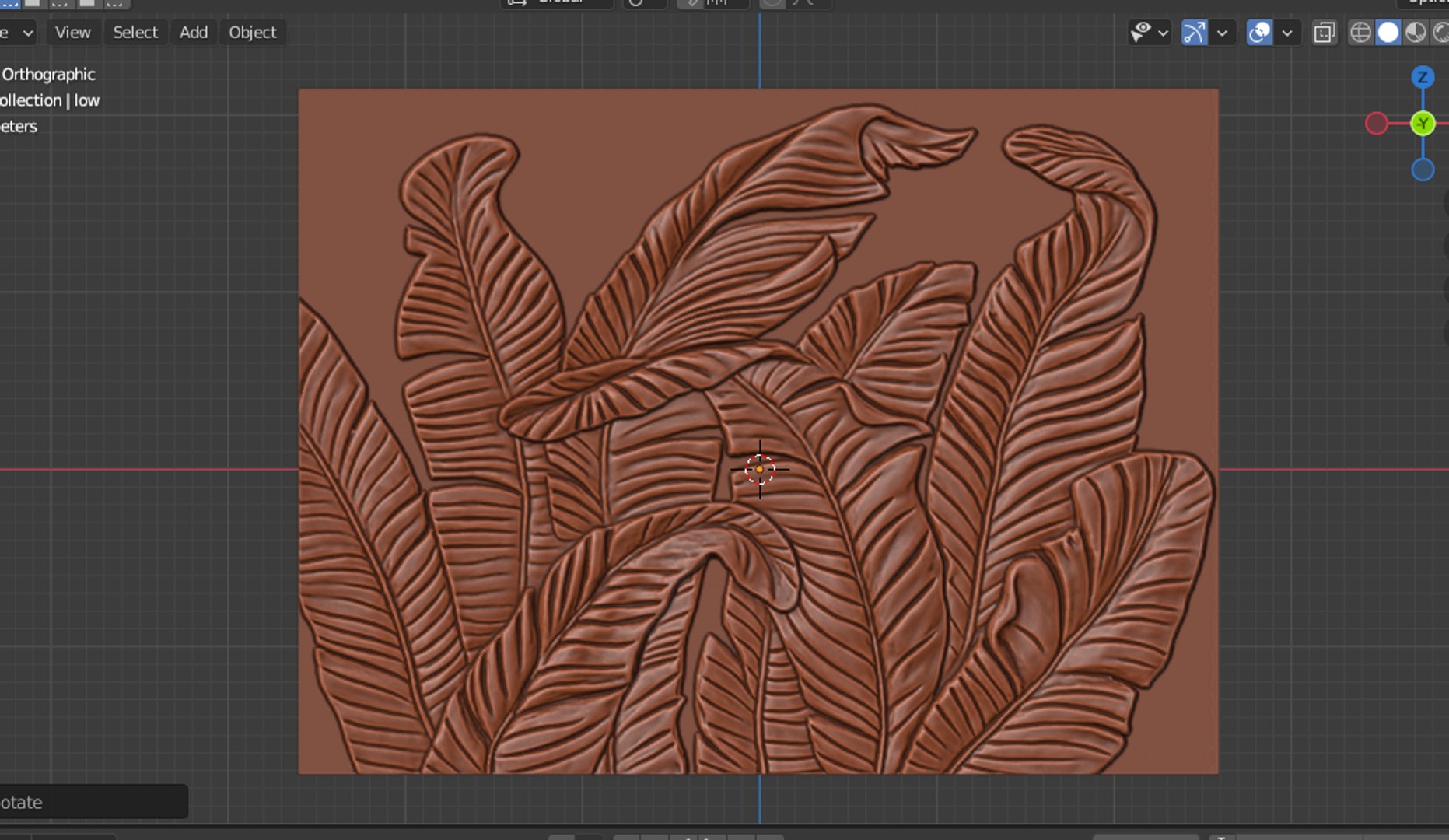
Task: Switch to solid viewport shading
Action: pyautogui.click(x=1388, y=33)
